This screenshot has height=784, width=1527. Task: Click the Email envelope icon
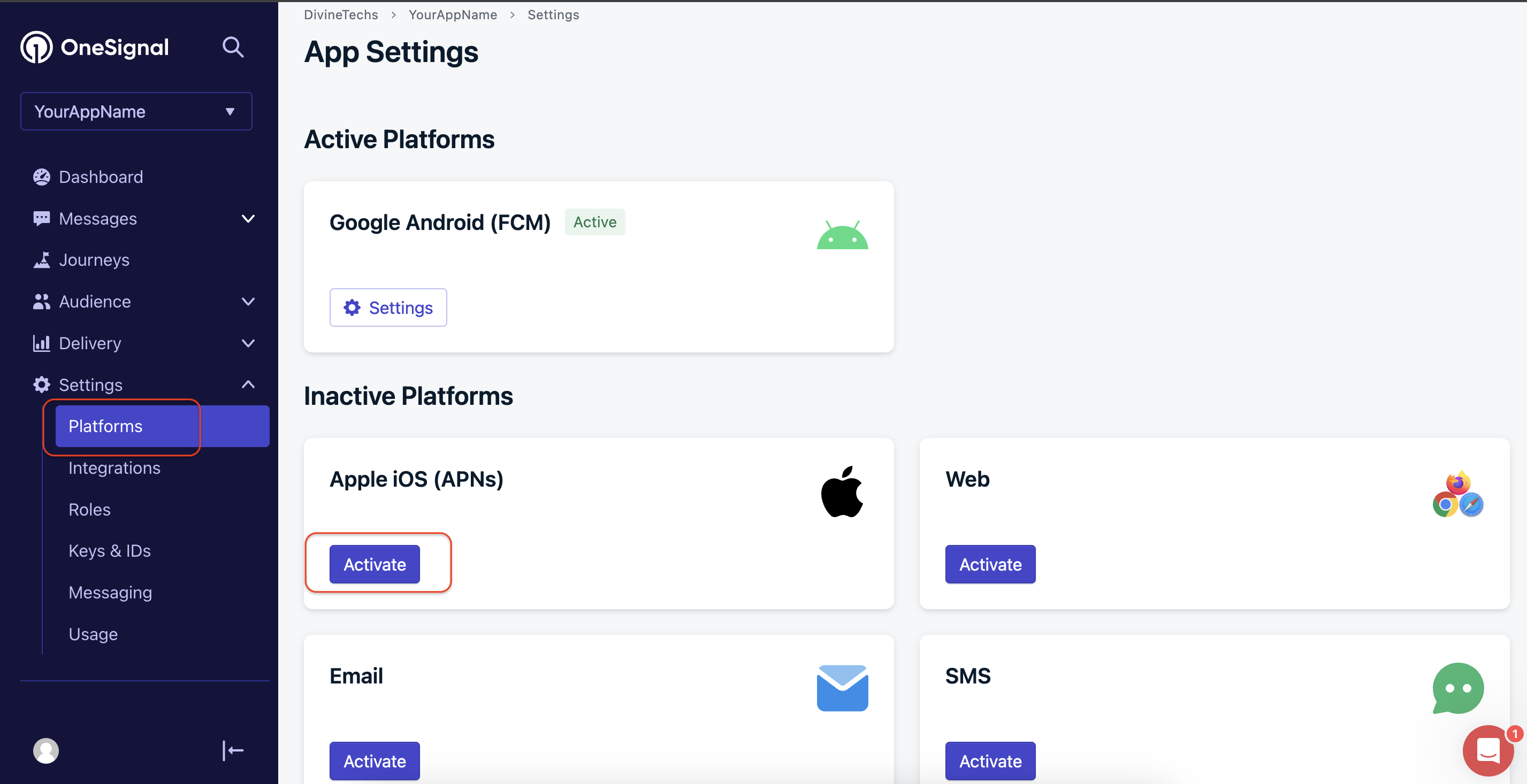[842, 687]
